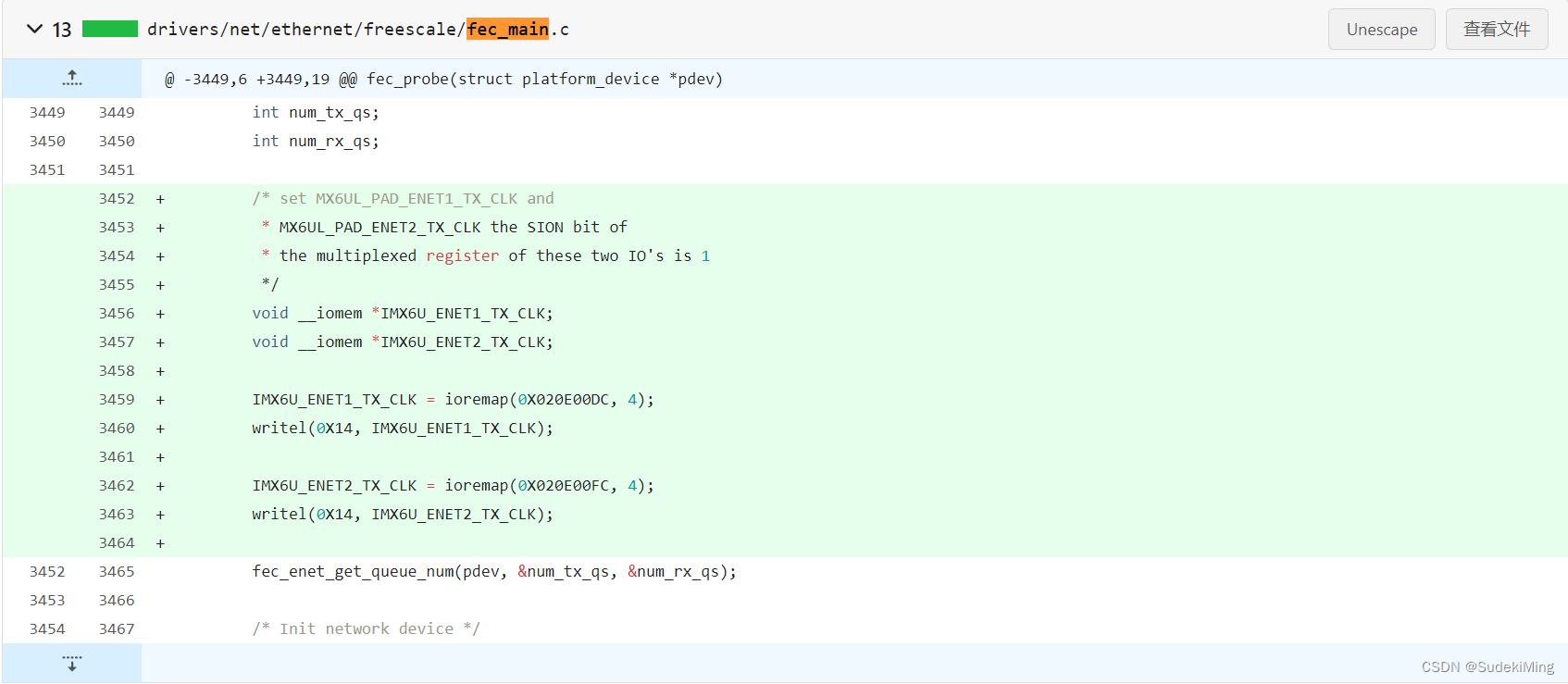
Task: Click the plus marker on line 3453
Action: point(160,228)
